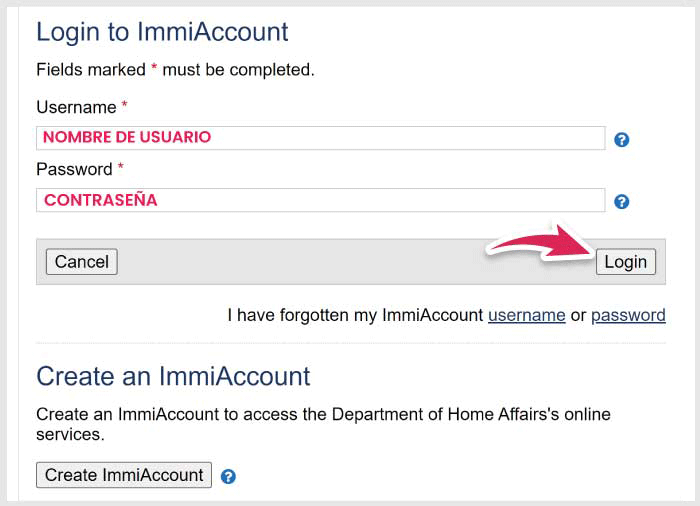700x506 pixels.
Task: Click the "Fields marked * must be completed" note
Action: [x=175, y=70]
